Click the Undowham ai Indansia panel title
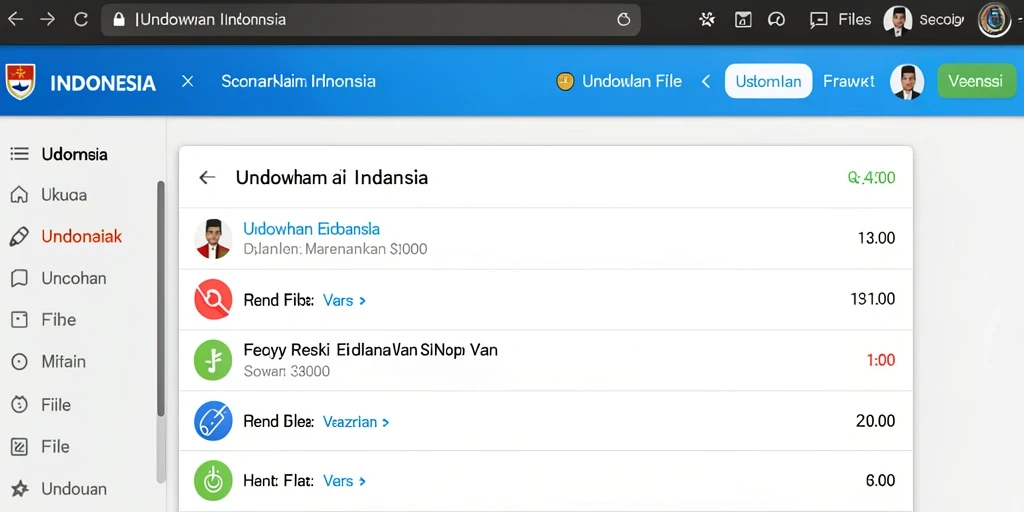Viewport: 1024px width, 512px height. tap(332, 177)
